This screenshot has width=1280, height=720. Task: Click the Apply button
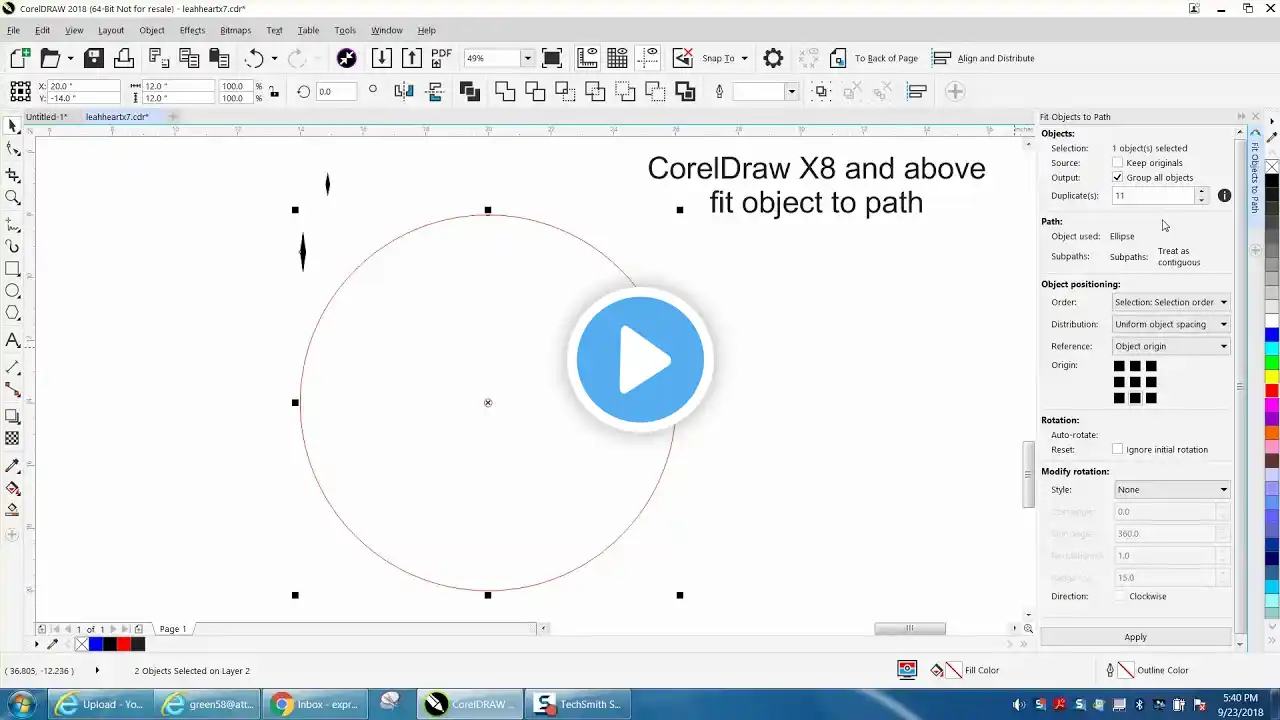coord(1136,637)
